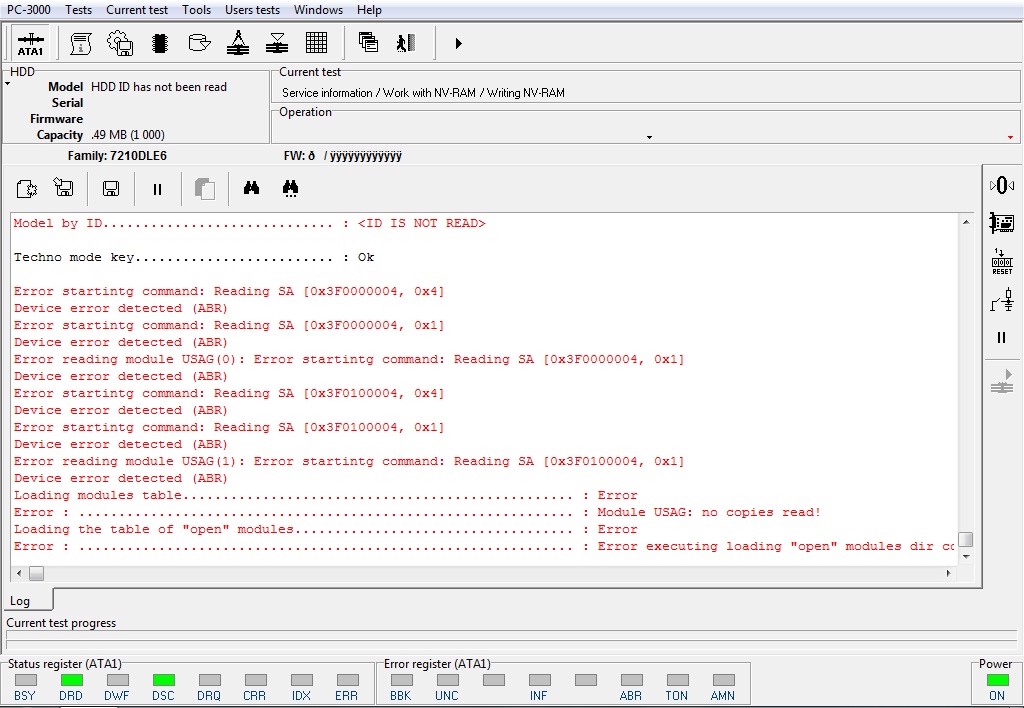Click 'Error reading module USAG(0)' log line
Screen dimensions: 1024x708
click(349, 359)
